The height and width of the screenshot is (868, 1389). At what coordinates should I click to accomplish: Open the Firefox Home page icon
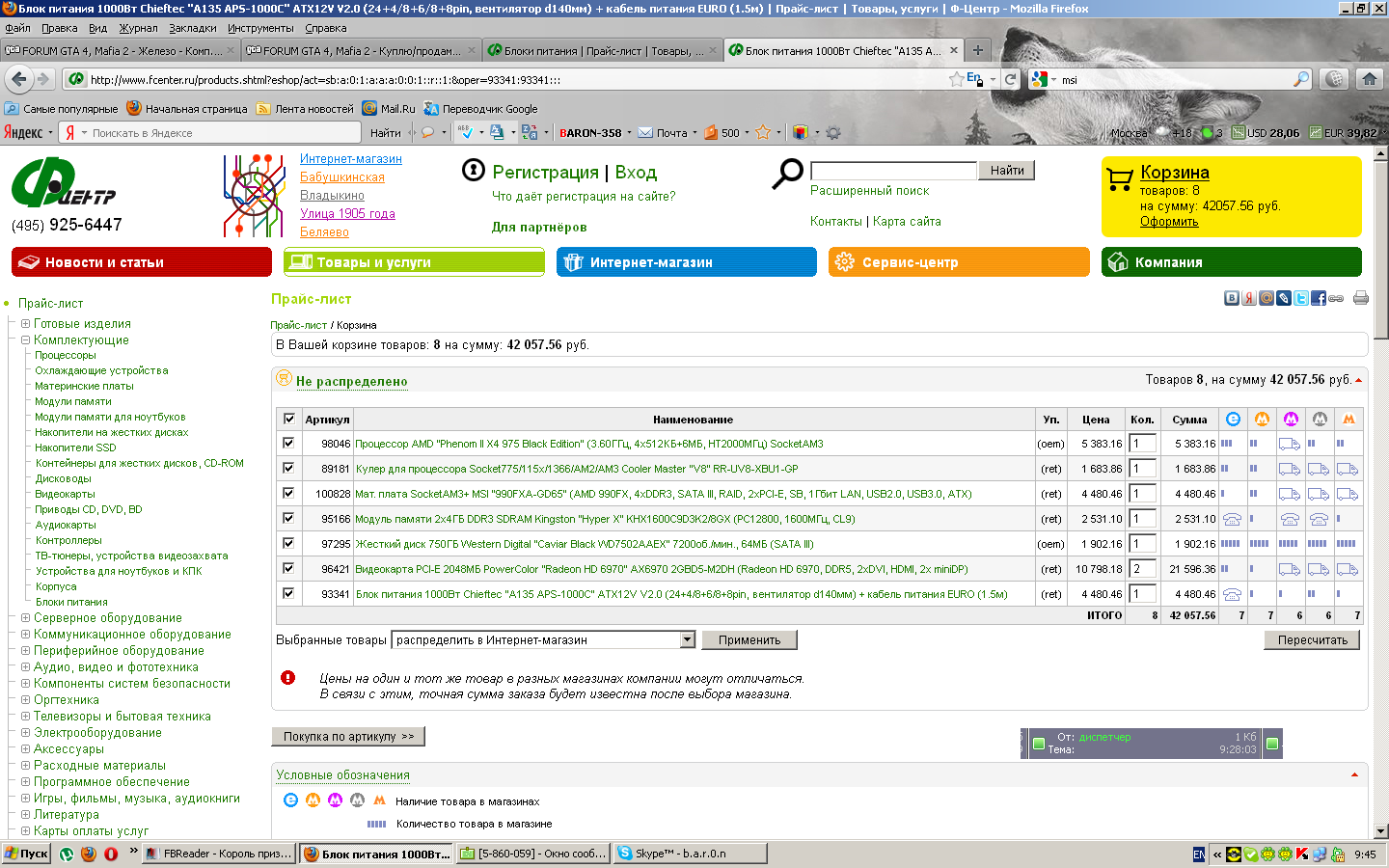[1370, 79]
